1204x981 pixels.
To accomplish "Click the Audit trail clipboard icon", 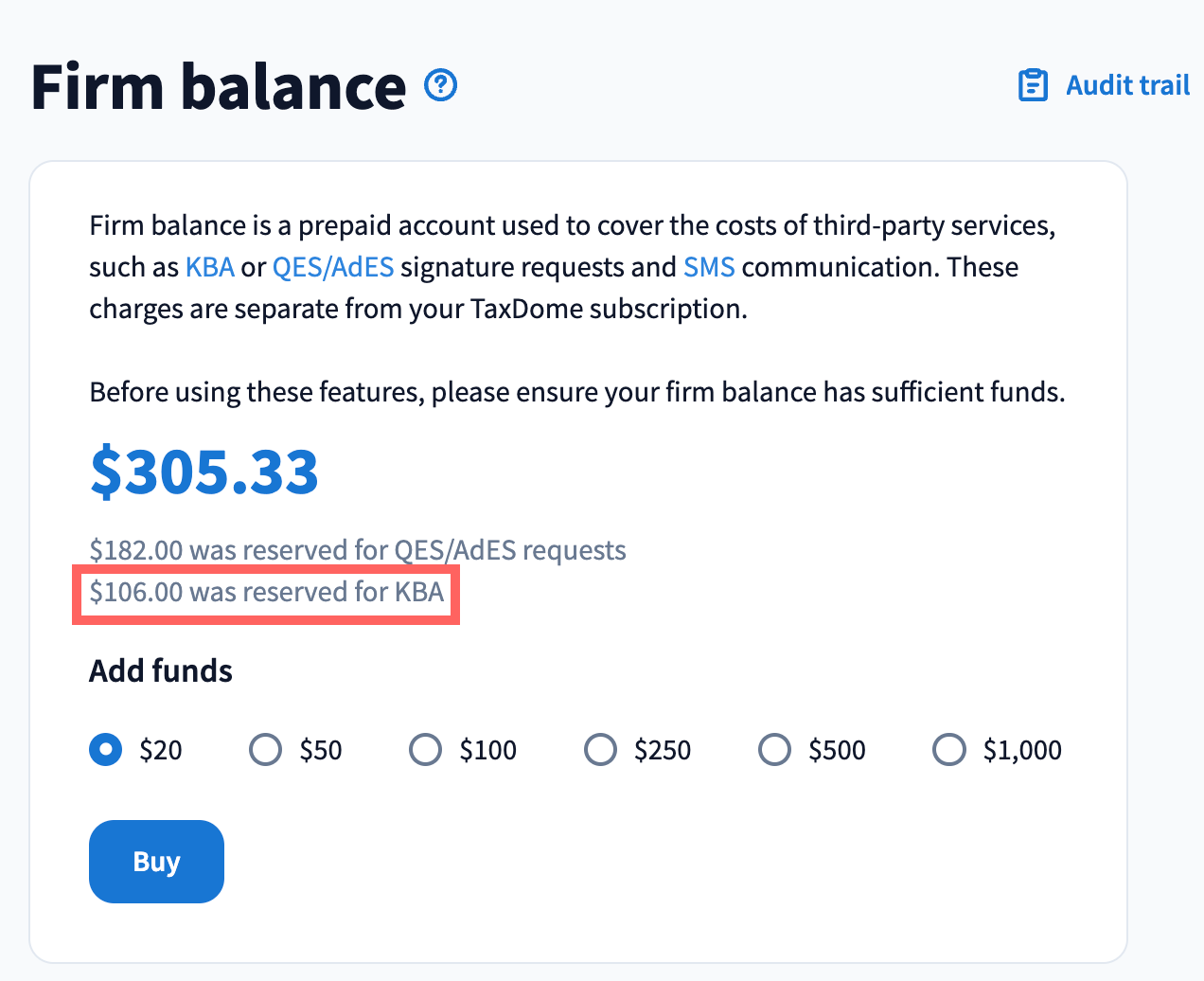I will click(1033, 85).
